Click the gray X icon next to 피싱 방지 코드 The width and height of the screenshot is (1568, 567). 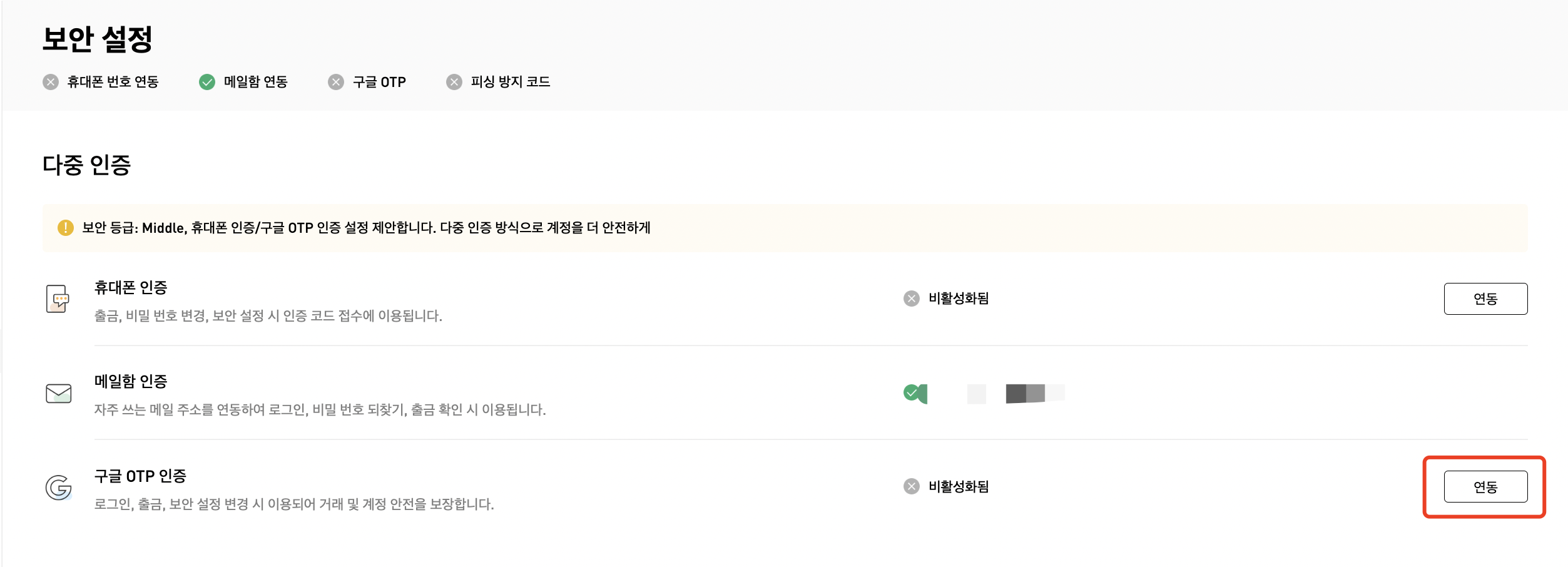[454, 82]
